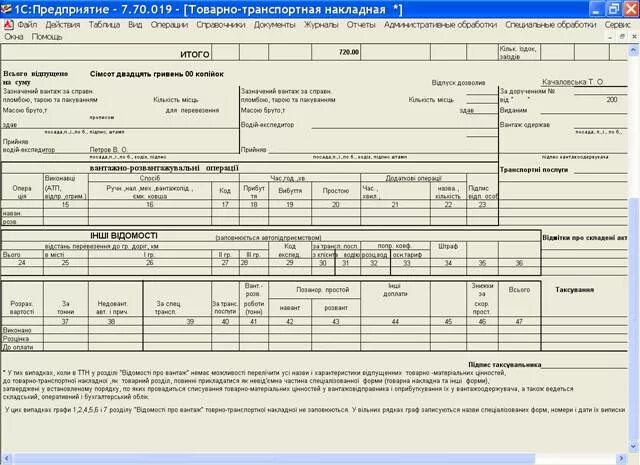The image size is (640, 465).
Task: Click text Сімсот двадцять гривень 00 копійок
Action: (157, 74)
